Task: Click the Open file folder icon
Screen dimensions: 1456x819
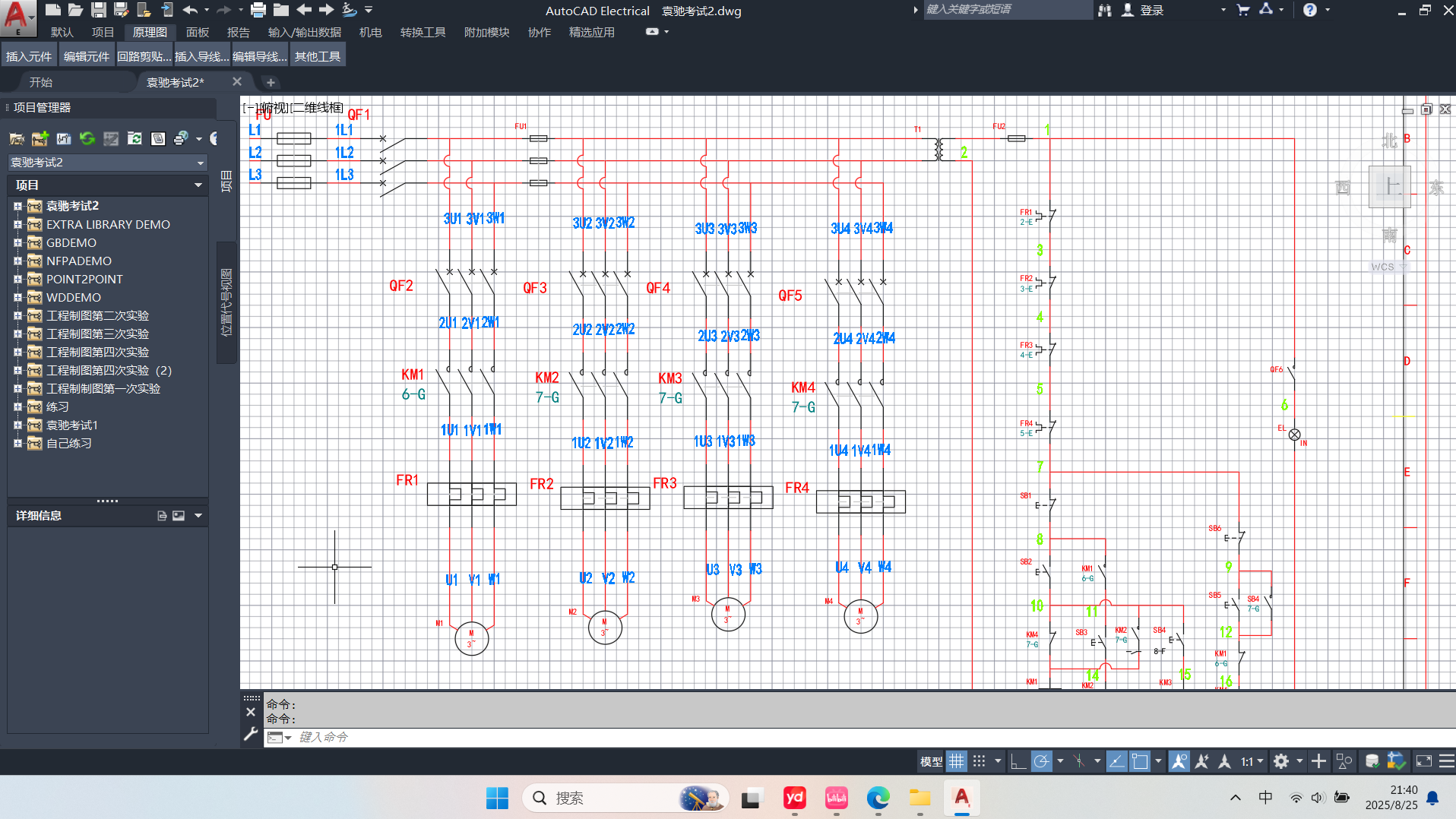Action: point(75,10)
